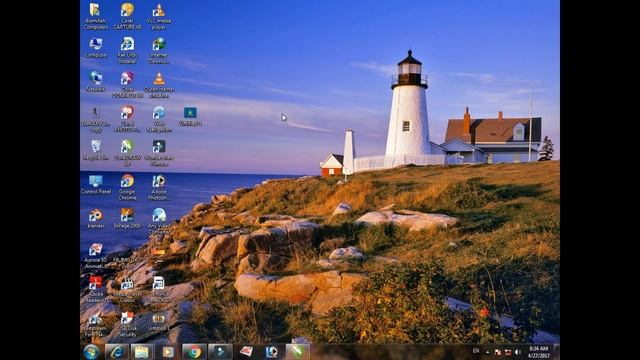Click the volume speaker icon in tray
Image resolution: width=640 pixels, height=360 pixels.
518,352
